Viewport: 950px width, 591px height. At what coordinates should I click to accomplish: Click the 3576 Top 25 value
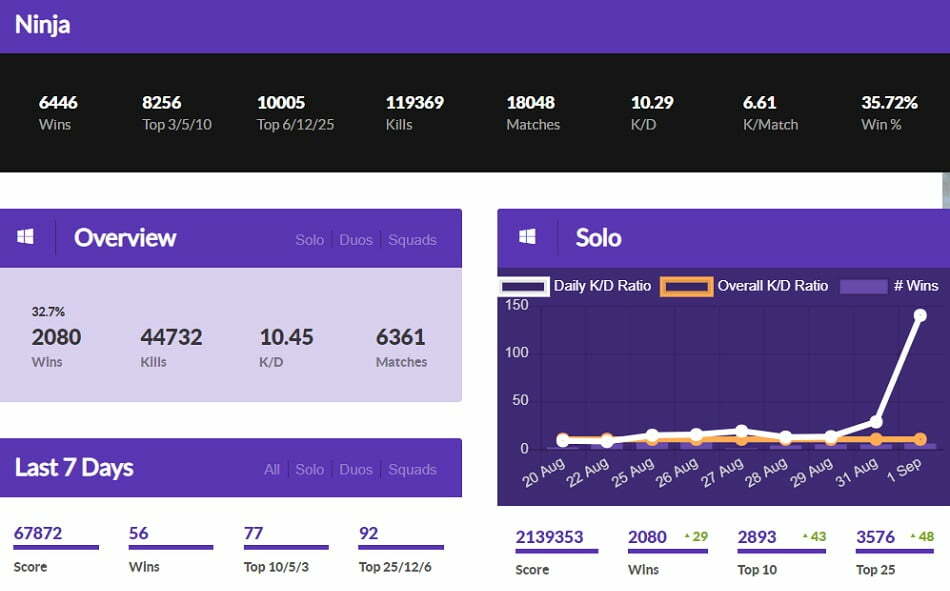click(x=875, y=537)
